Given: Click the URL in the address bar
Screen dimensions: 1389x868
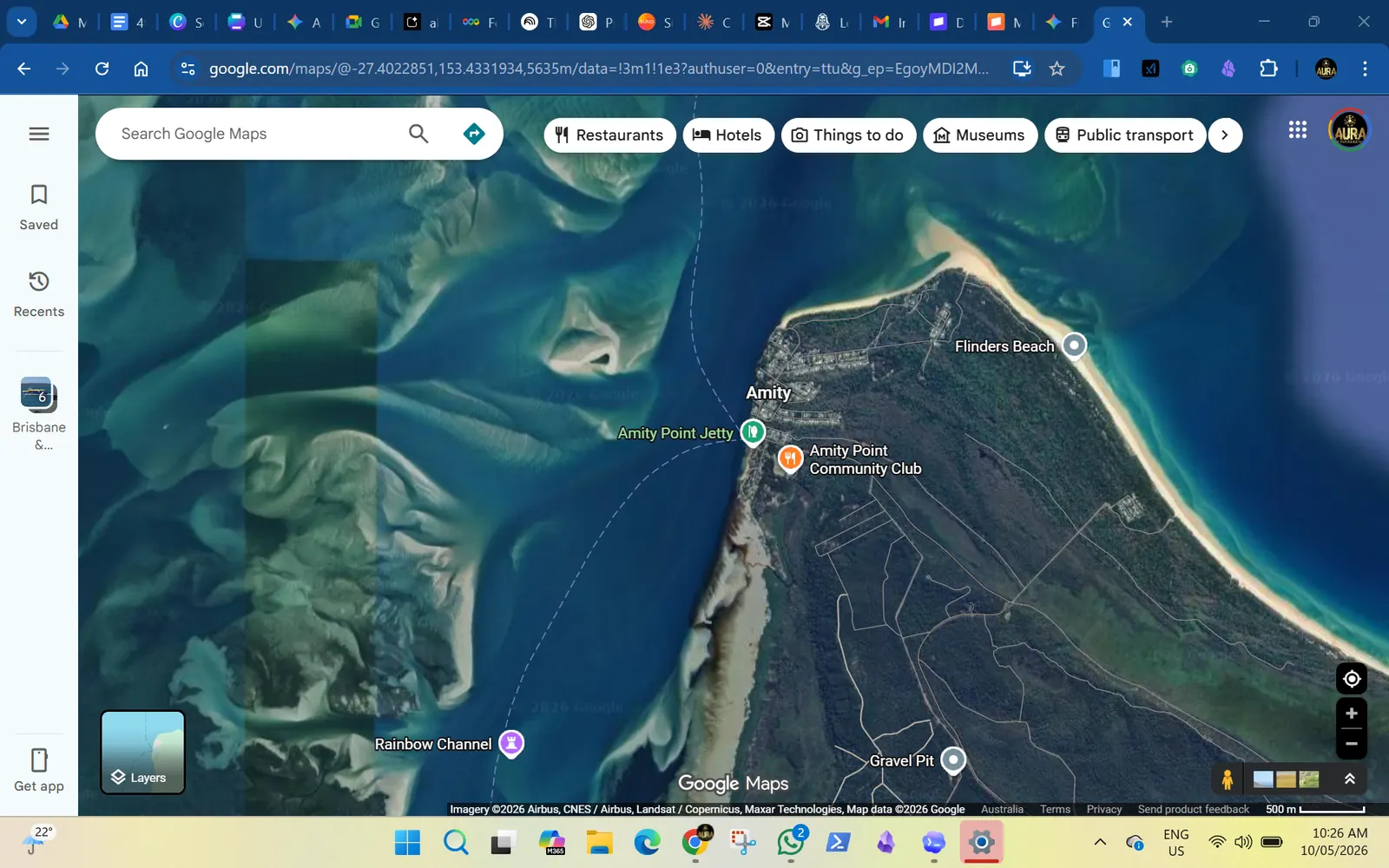Looking at the screenshot, I should coord(598,69).
